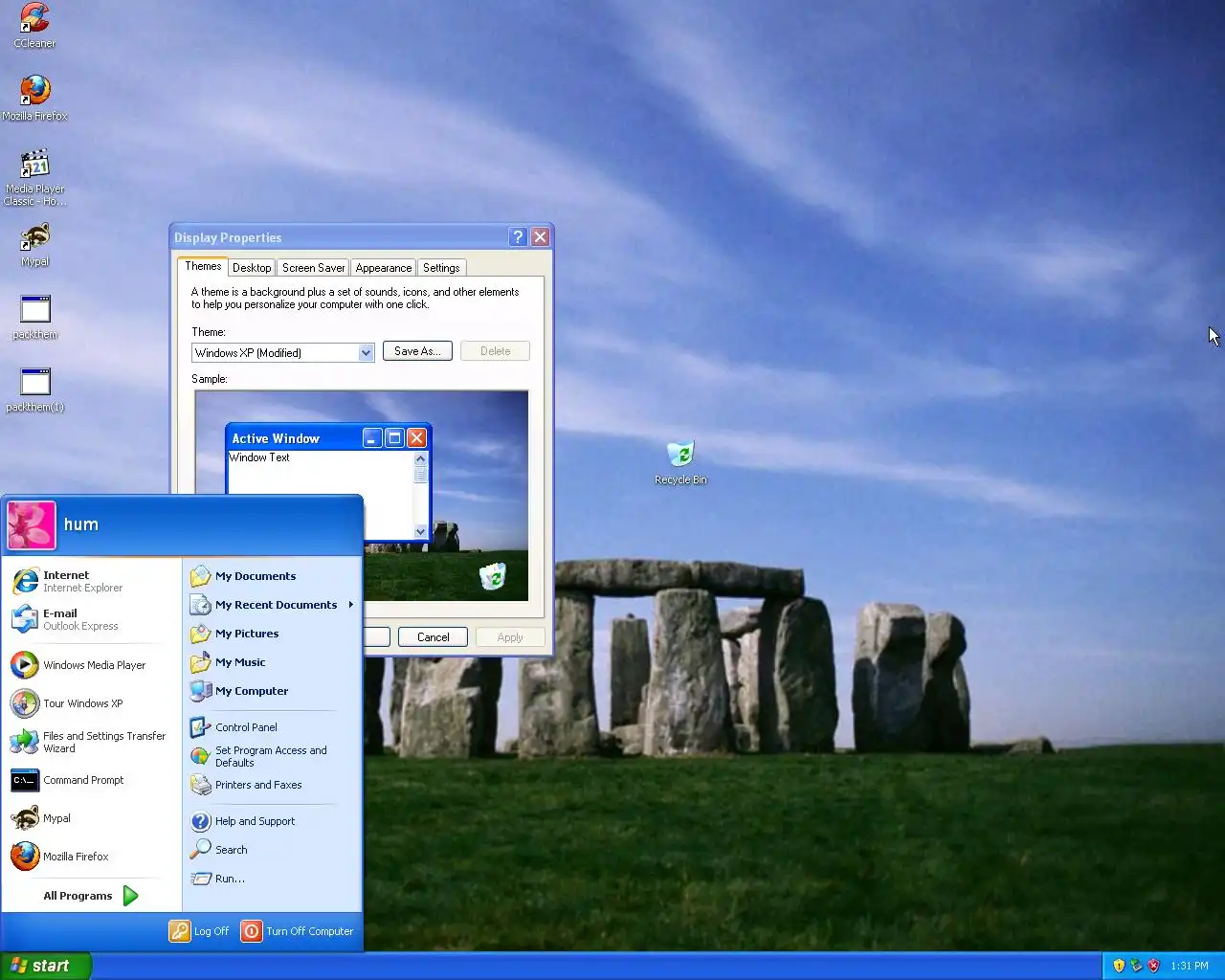Open Printers and Faxes
The height and width of the screenshot is (980, 1225).
click(x=272, y=785)
